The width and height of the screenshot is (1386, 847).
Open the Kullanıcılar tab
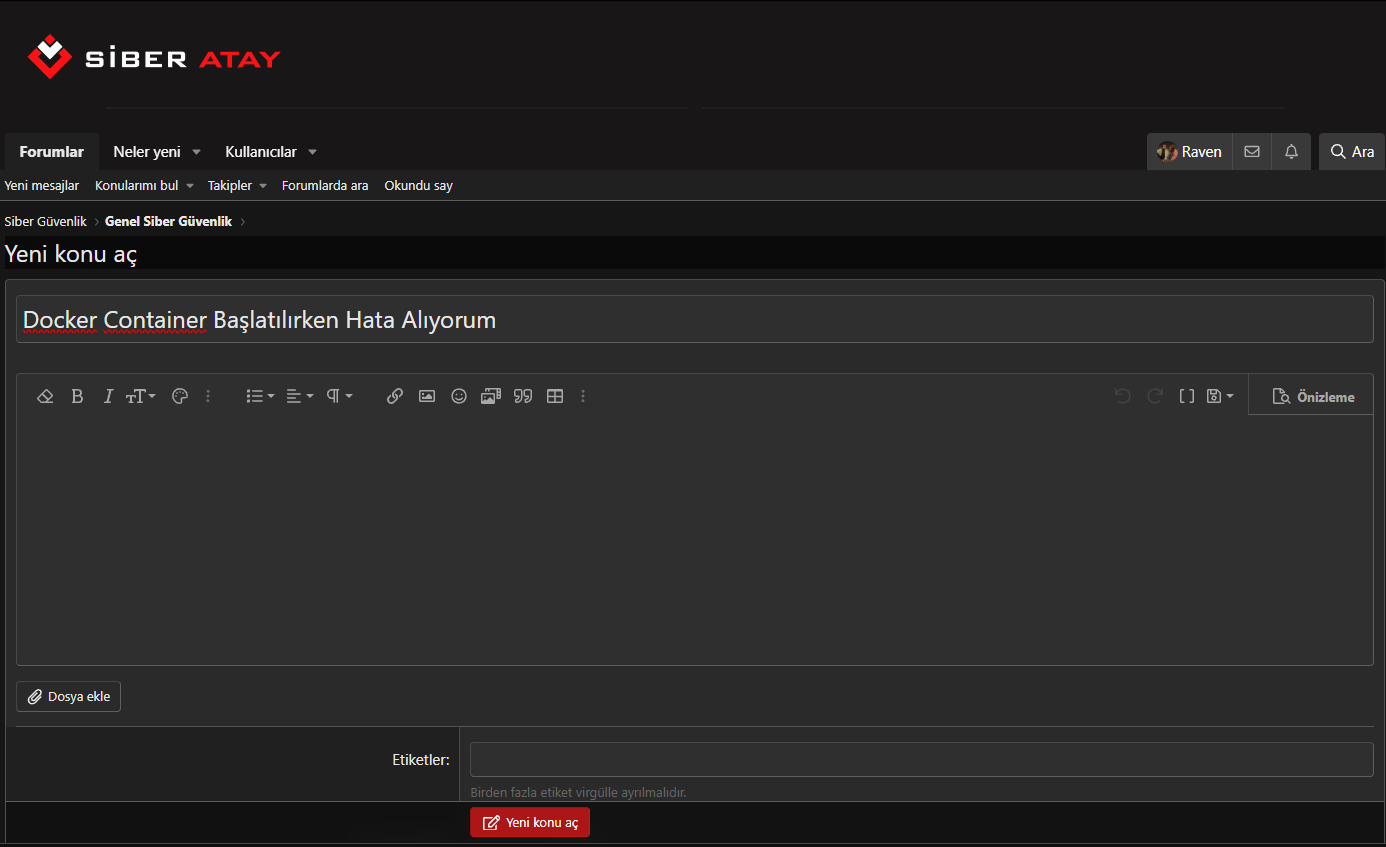(261, 152)
